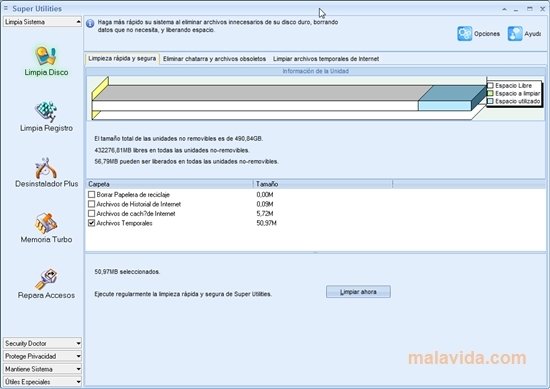This screenshot has height=389, width=550.
Task: Click the Limpiar ahora button
Action: pos(358,292)
